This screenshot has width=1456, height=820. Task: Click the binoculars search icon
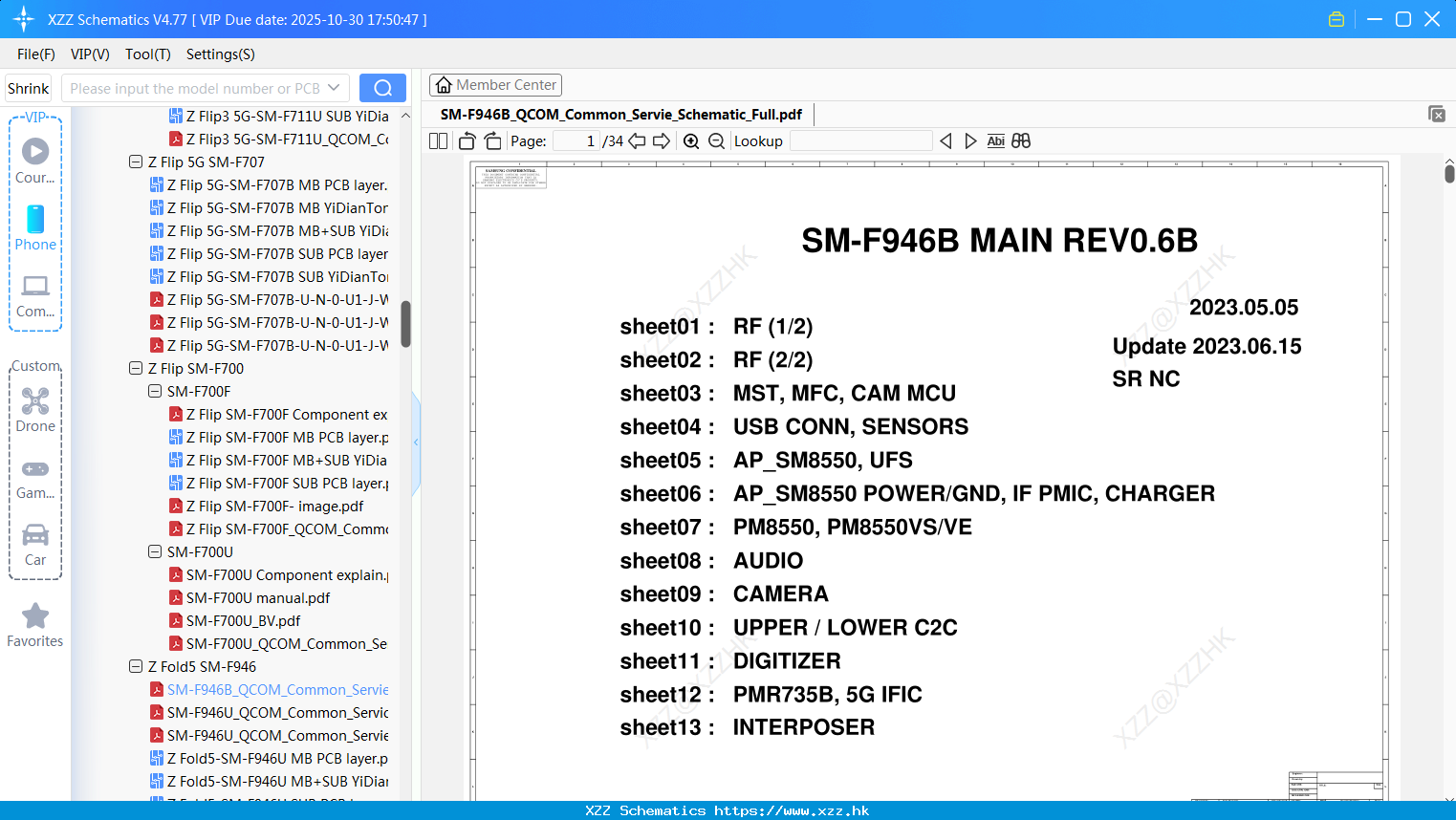(1021, 141)
